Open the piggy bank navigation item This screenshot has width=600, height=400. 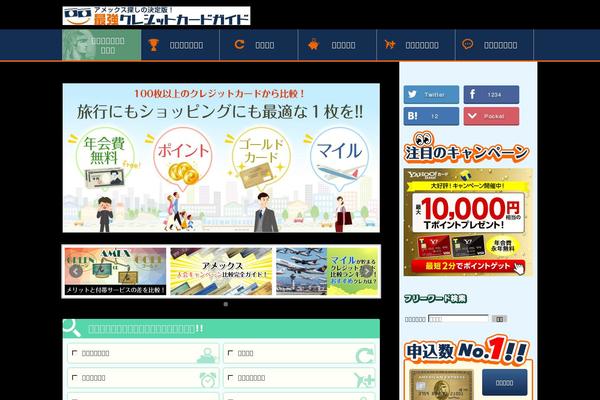337,45
